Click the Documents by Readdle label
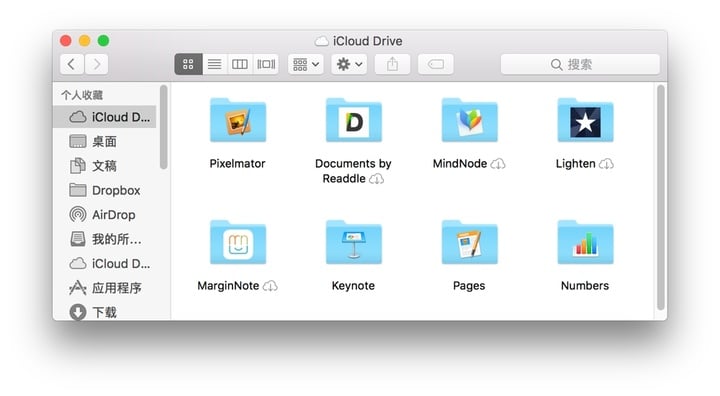The width and height of the screenshot is (720, 396). (x=353, y=171)
